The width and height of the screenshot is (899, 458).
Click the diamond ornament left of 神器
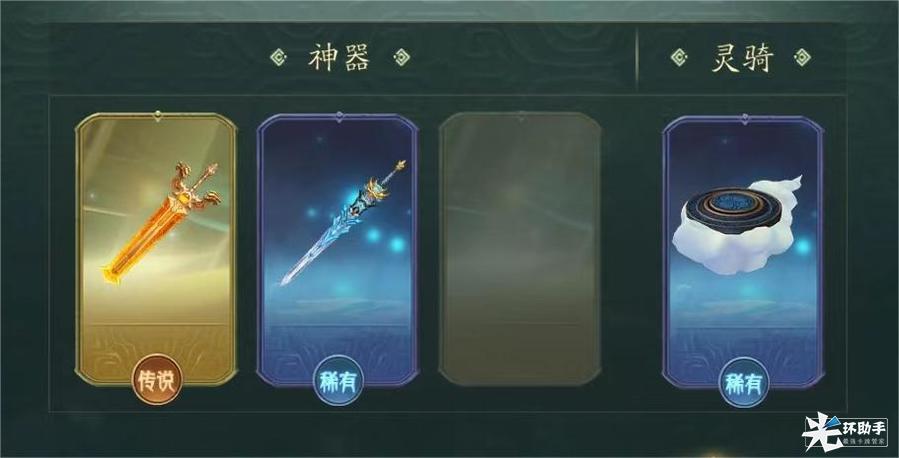[x=278, y=57]
